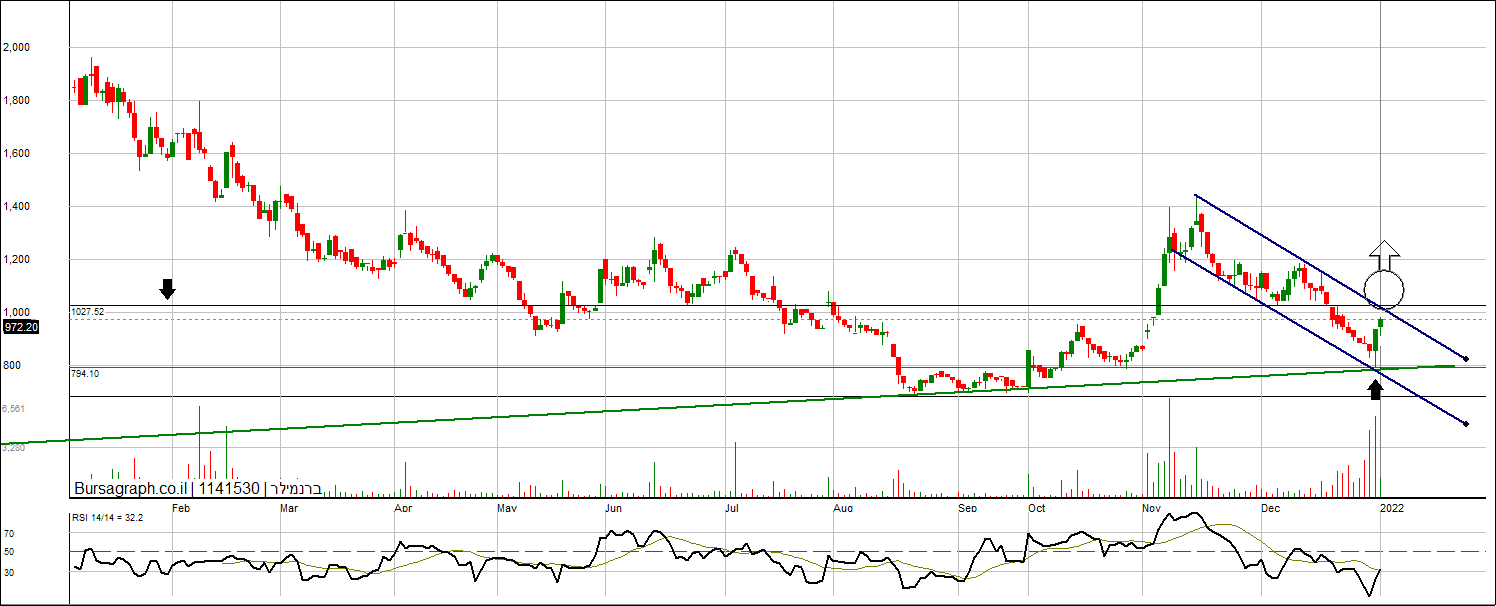Click the 794.10 support level label
The height and width of the screenshot is (606, 1496).
click(85, 373)
